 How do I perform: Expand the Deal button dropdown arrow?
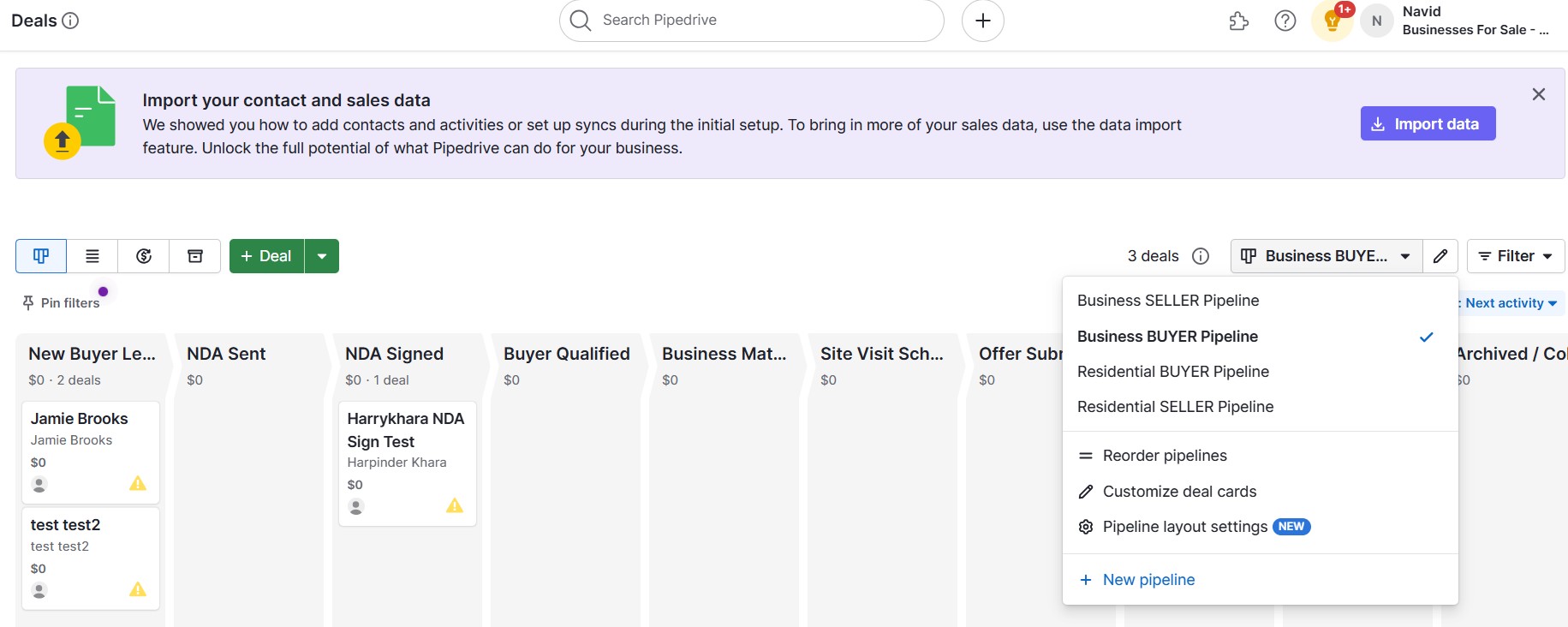[322, 256]
